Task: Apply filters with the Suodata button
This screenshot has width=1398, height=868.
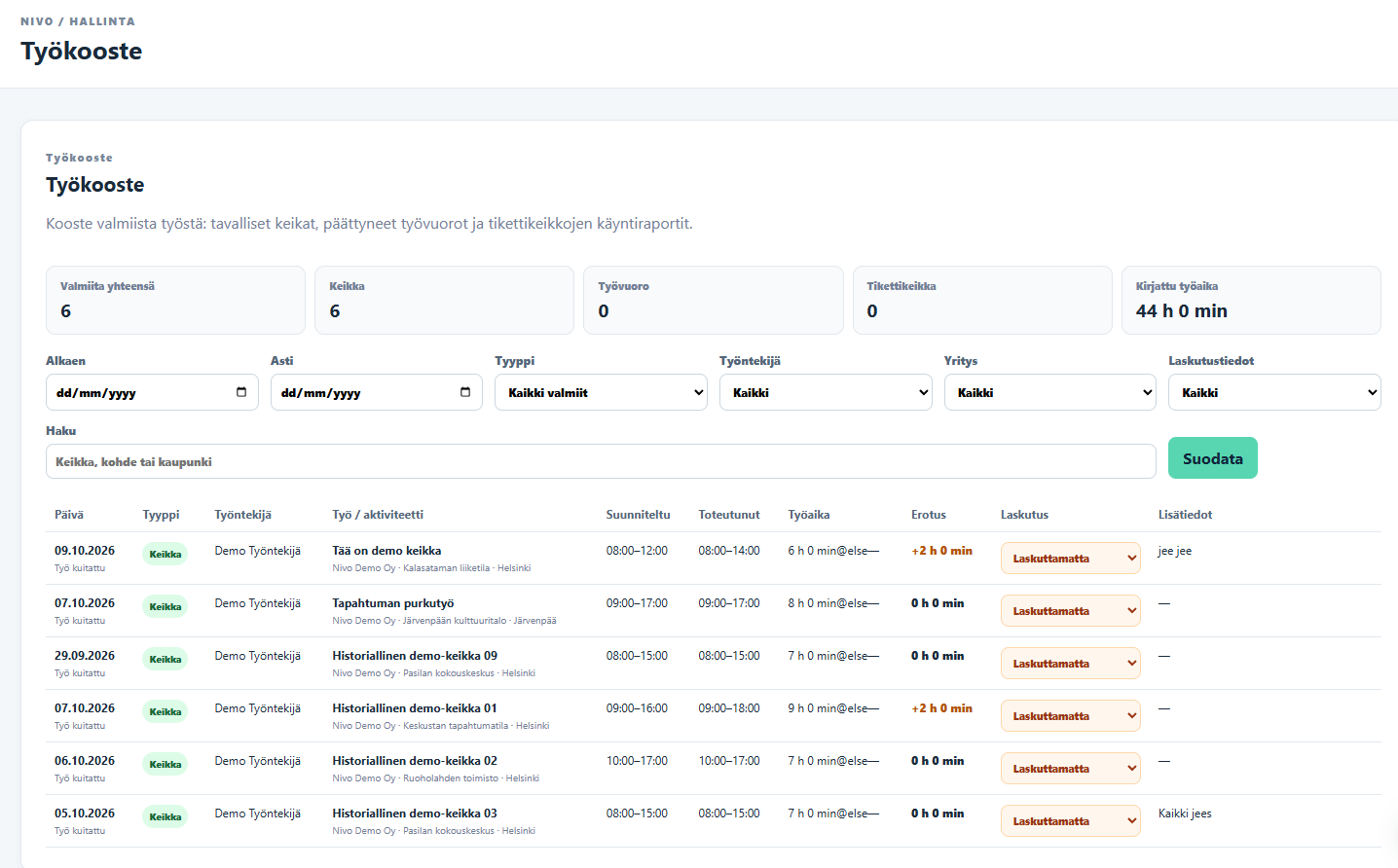Action: (1213, 458)
